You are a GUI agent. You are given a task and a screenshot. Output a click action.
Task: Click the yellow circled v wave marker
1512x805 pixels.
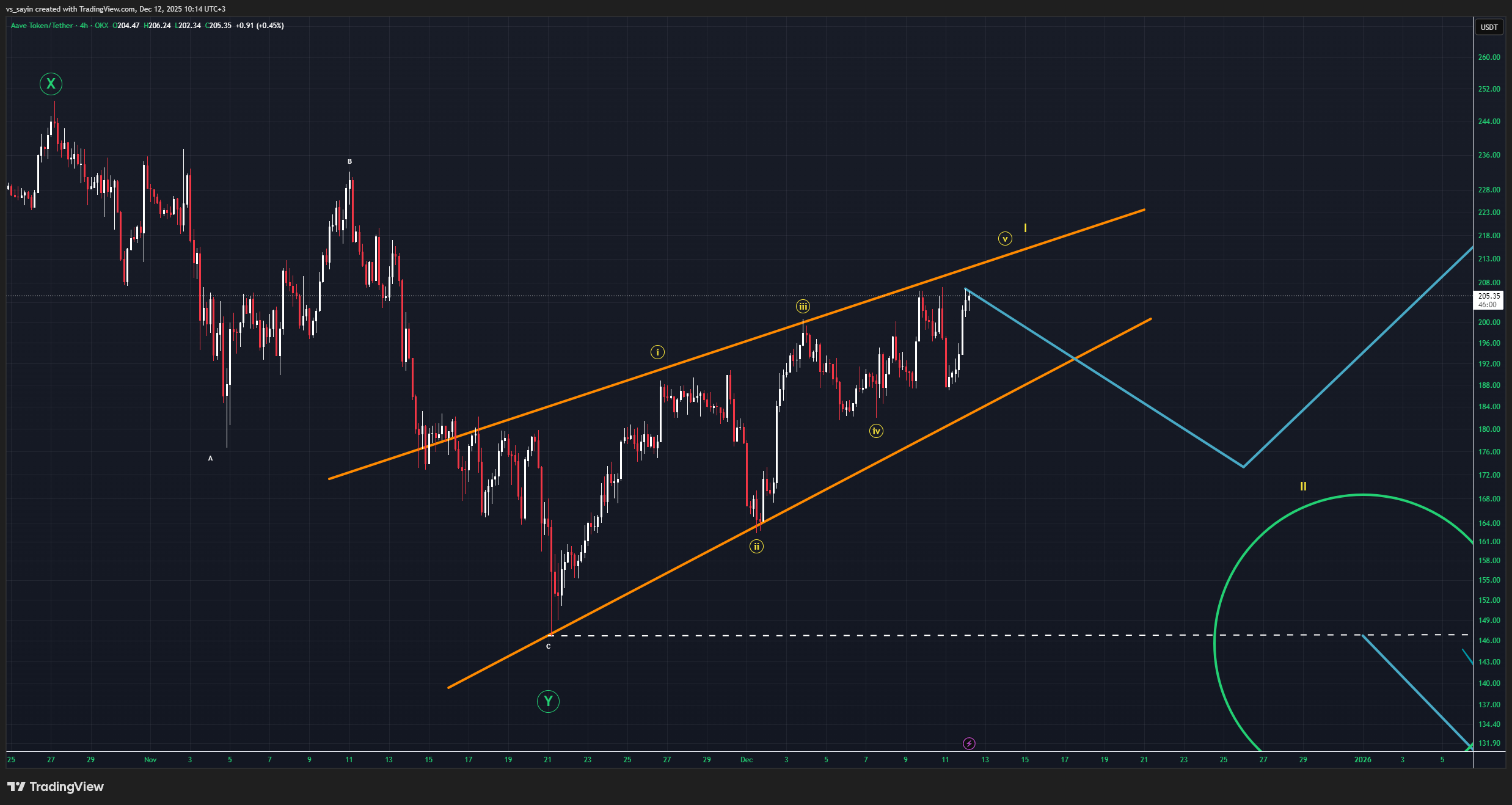pyautogui.click(x=1005, y=239)
